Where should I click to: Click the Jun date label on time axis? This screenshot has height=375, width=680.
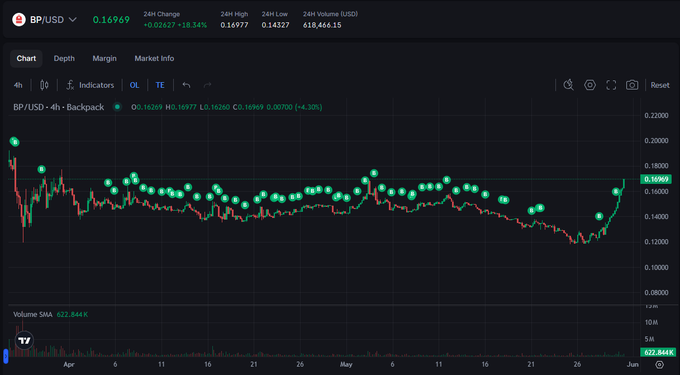click(x=633, y=365)
